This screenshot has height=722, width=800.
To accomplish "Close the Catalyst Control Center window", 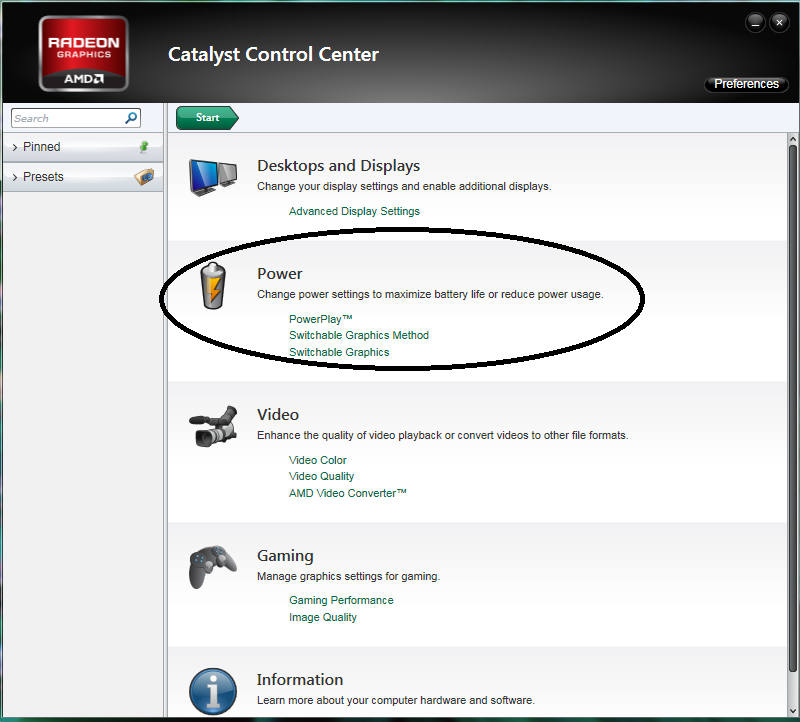I will click(x=779, y=23).
